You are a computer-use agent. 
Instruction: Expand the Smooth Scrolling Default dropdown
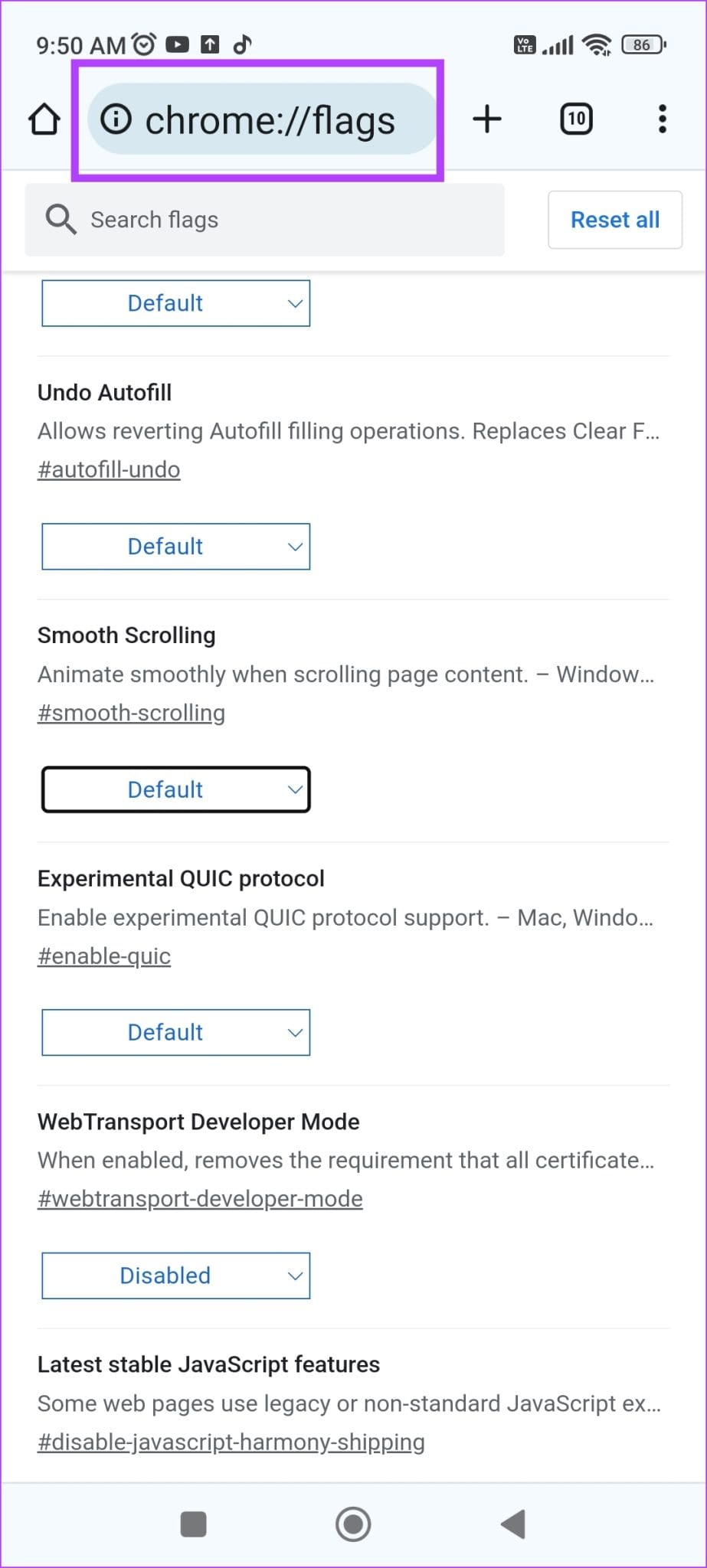coord(176,789)
